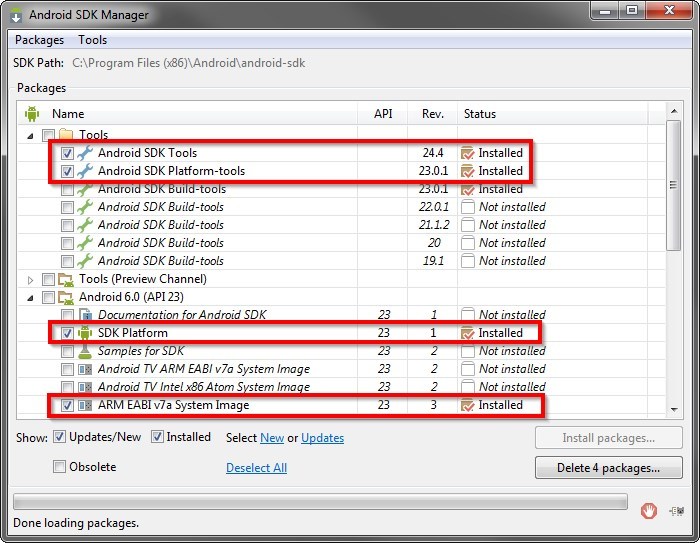
Task: Expand the Tools (Preview Channel) group
Action: tap(30, 280)
